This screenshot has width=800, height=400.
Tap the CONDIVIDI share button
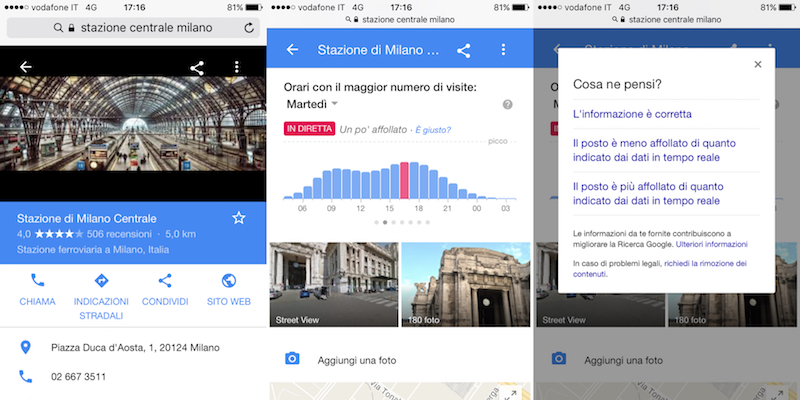(165, 281)
